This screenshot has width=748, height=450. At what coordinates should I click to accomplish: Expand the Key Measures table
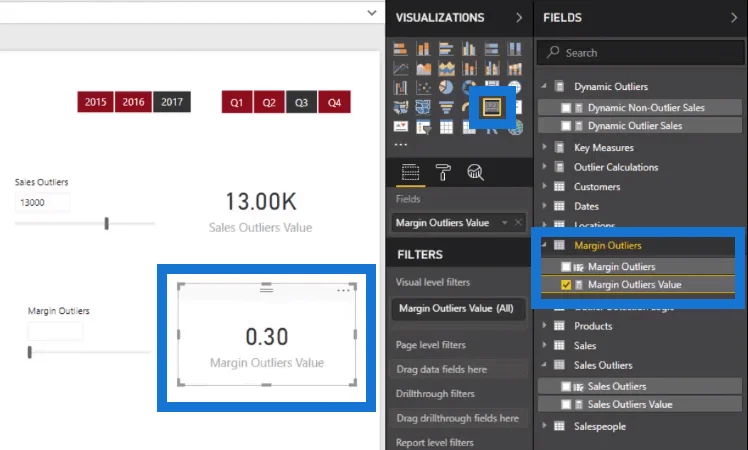(544, 147)
